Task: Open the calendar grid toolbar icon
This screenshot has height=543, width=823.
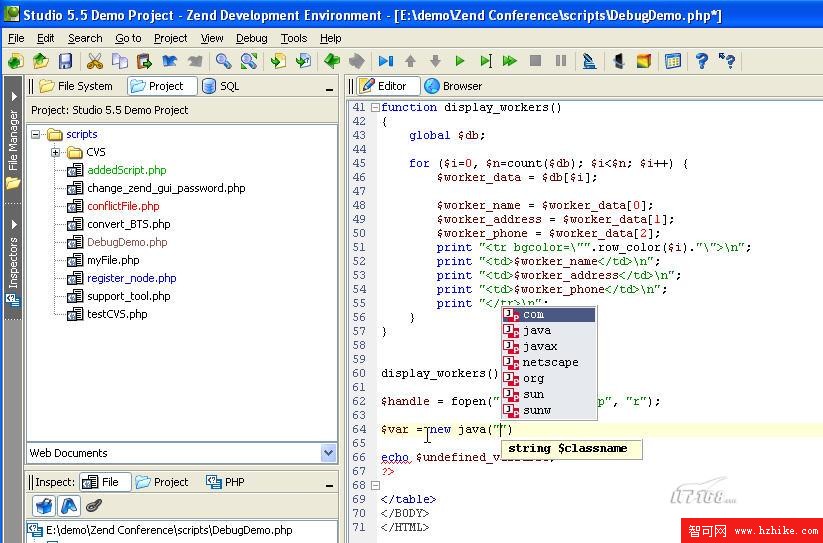Action: click(x=673, y=61)
